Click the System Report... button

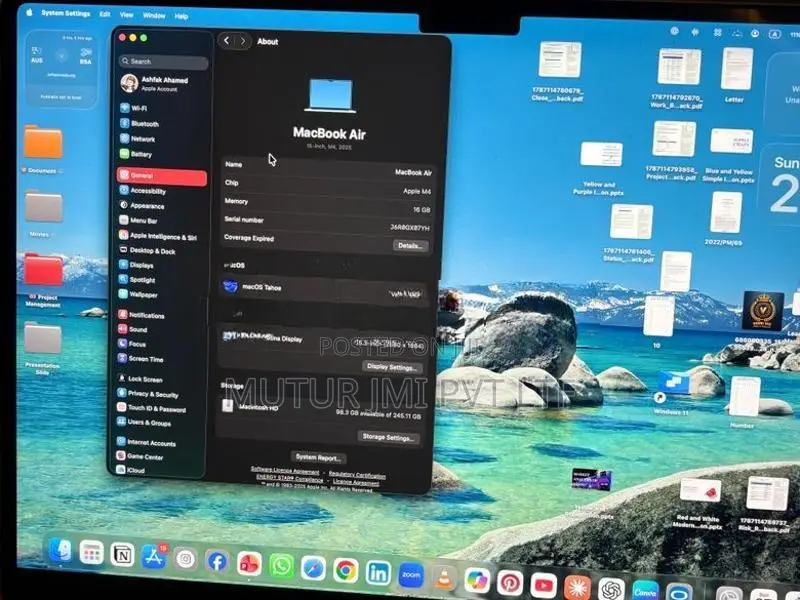tap(318, 458)
